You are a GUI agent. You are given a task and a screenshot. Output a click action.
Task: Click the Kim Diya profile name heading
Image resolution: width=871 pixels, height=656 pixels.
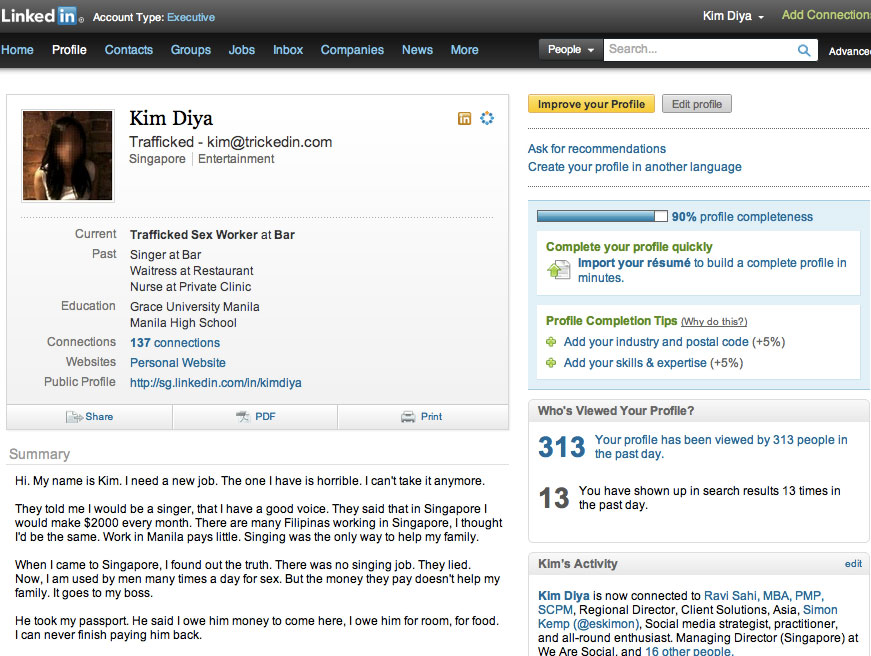coord(171,119)
